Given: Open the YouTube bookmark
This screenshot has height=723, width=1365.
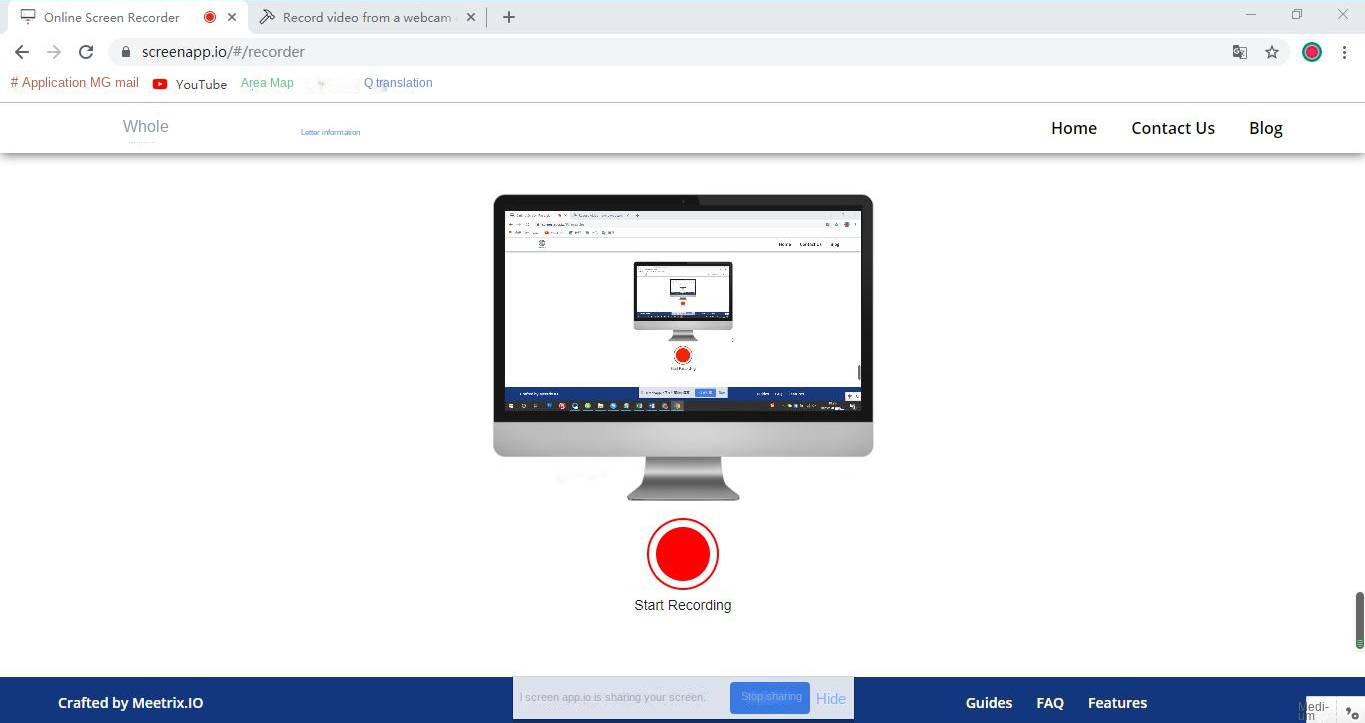Looking at the screenshot, I should (x=190, y=84).
